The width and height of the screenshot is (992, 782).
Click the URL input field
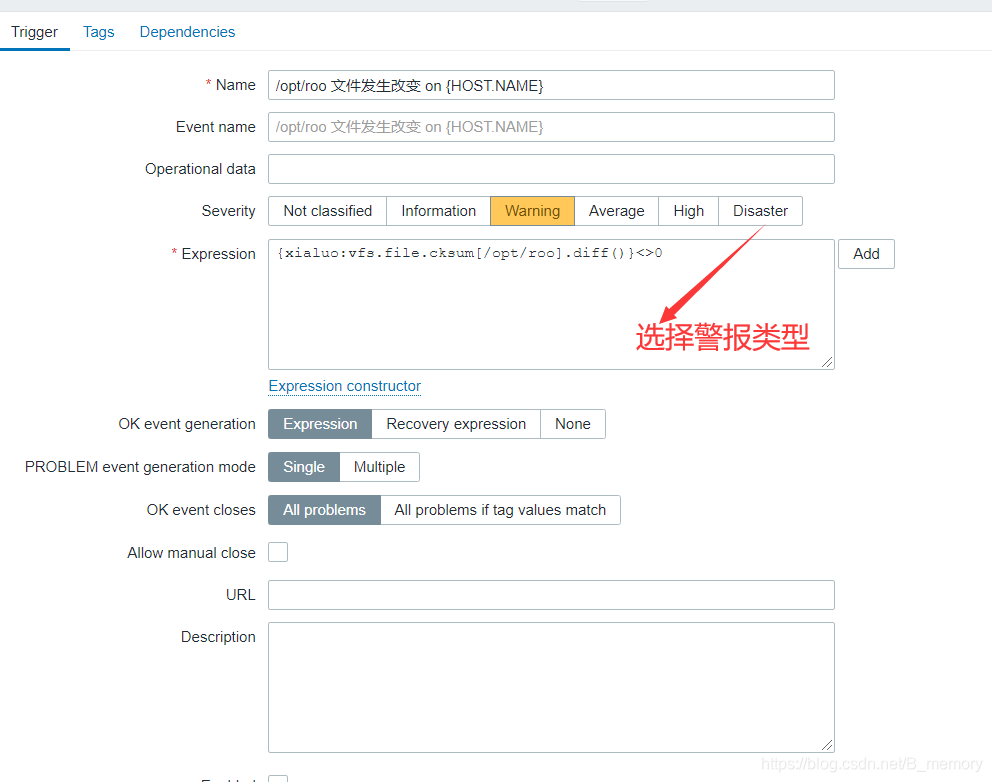coord(551,595)
